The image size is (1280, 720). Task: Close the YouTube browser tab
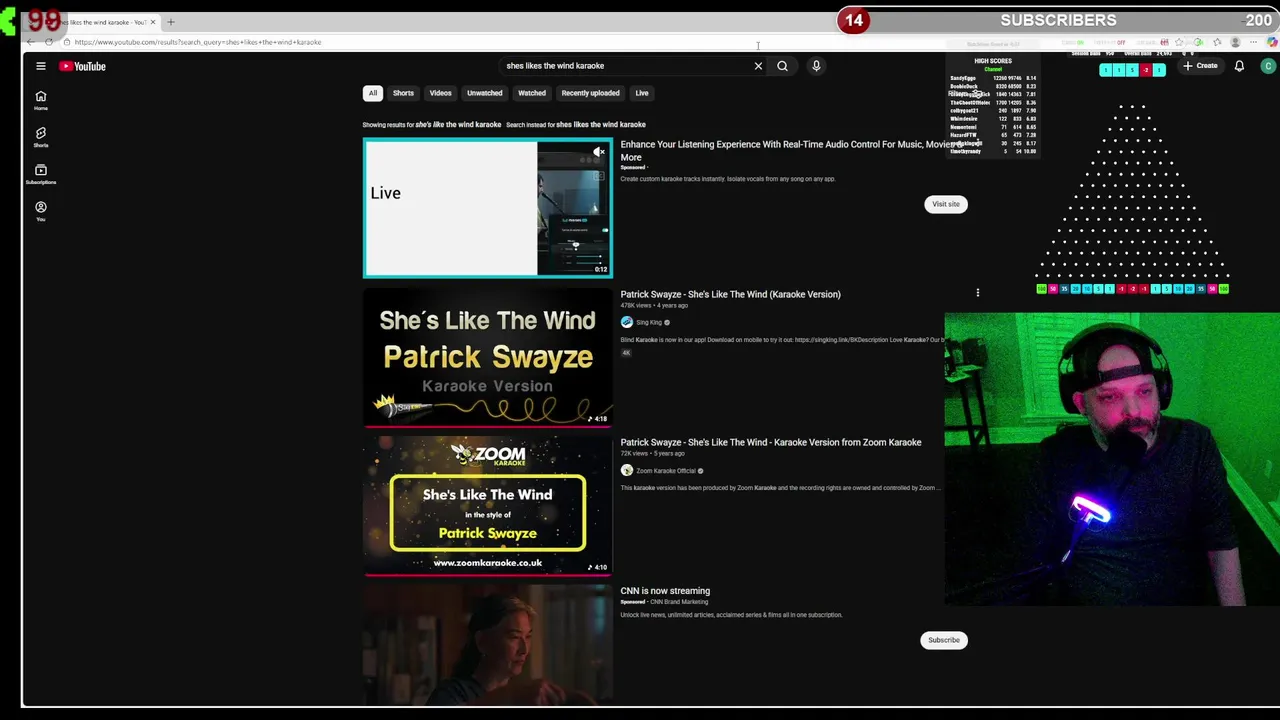(153, 22)
